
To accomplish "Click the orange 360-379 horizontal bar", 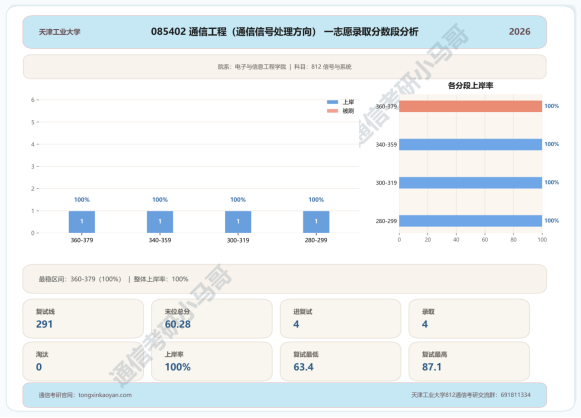I will tap(471, 106).
